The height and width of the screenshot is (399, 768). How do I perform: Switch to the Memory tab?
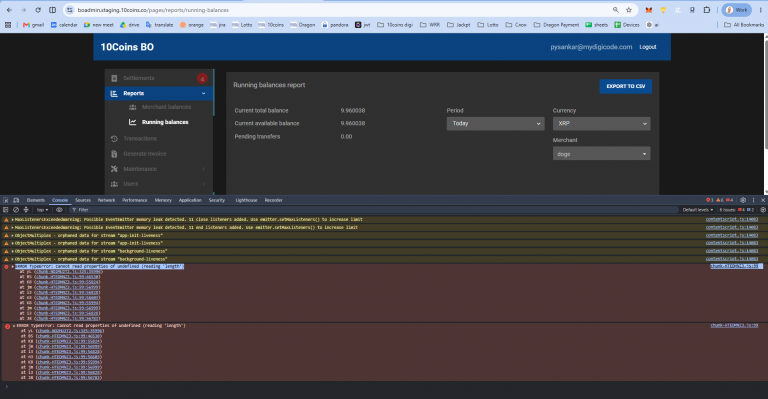click(x=163, y=200)
